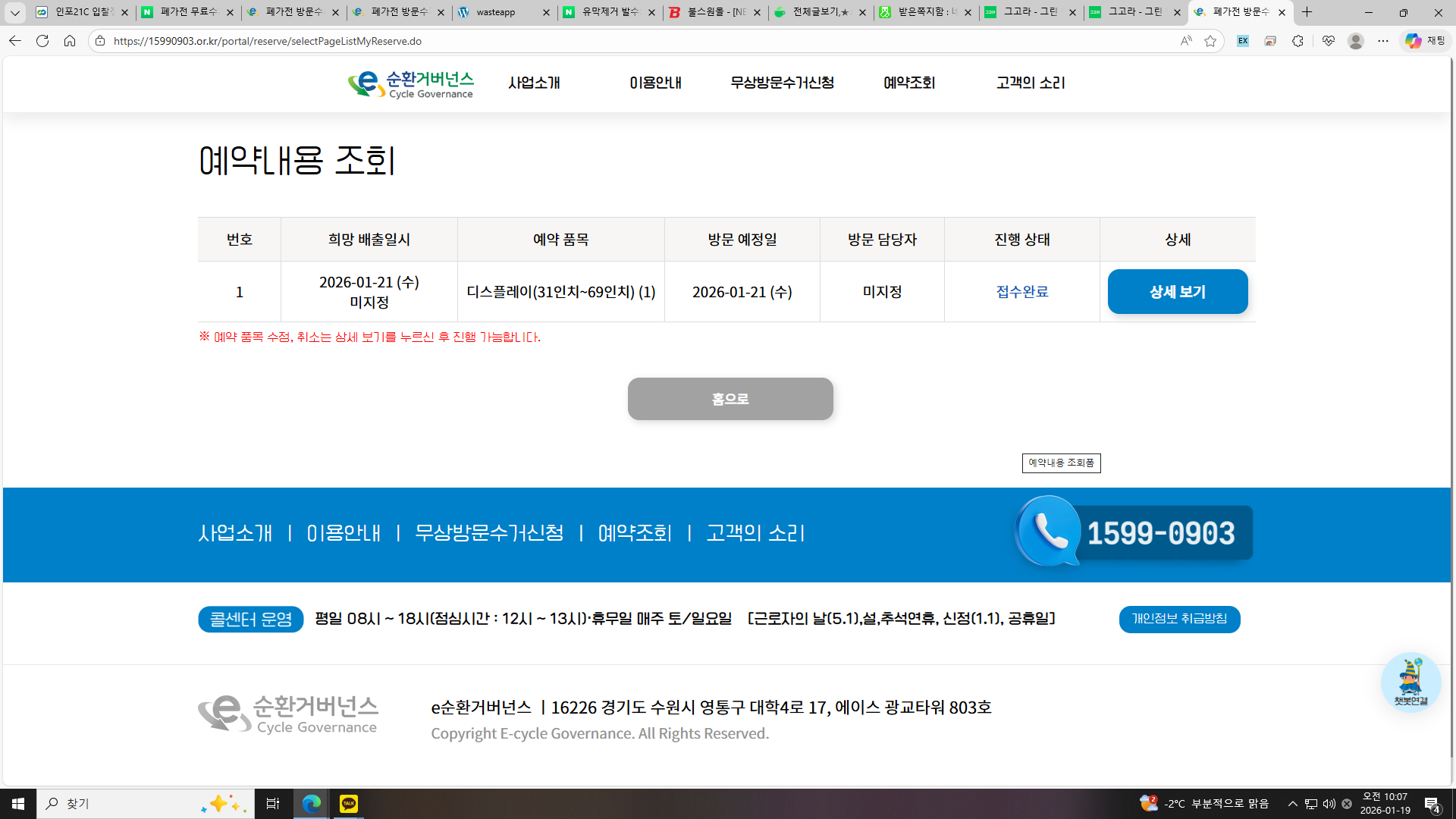
Task: Open the browser extensions puzzle icon
Action: click(x=1298, y=41)
